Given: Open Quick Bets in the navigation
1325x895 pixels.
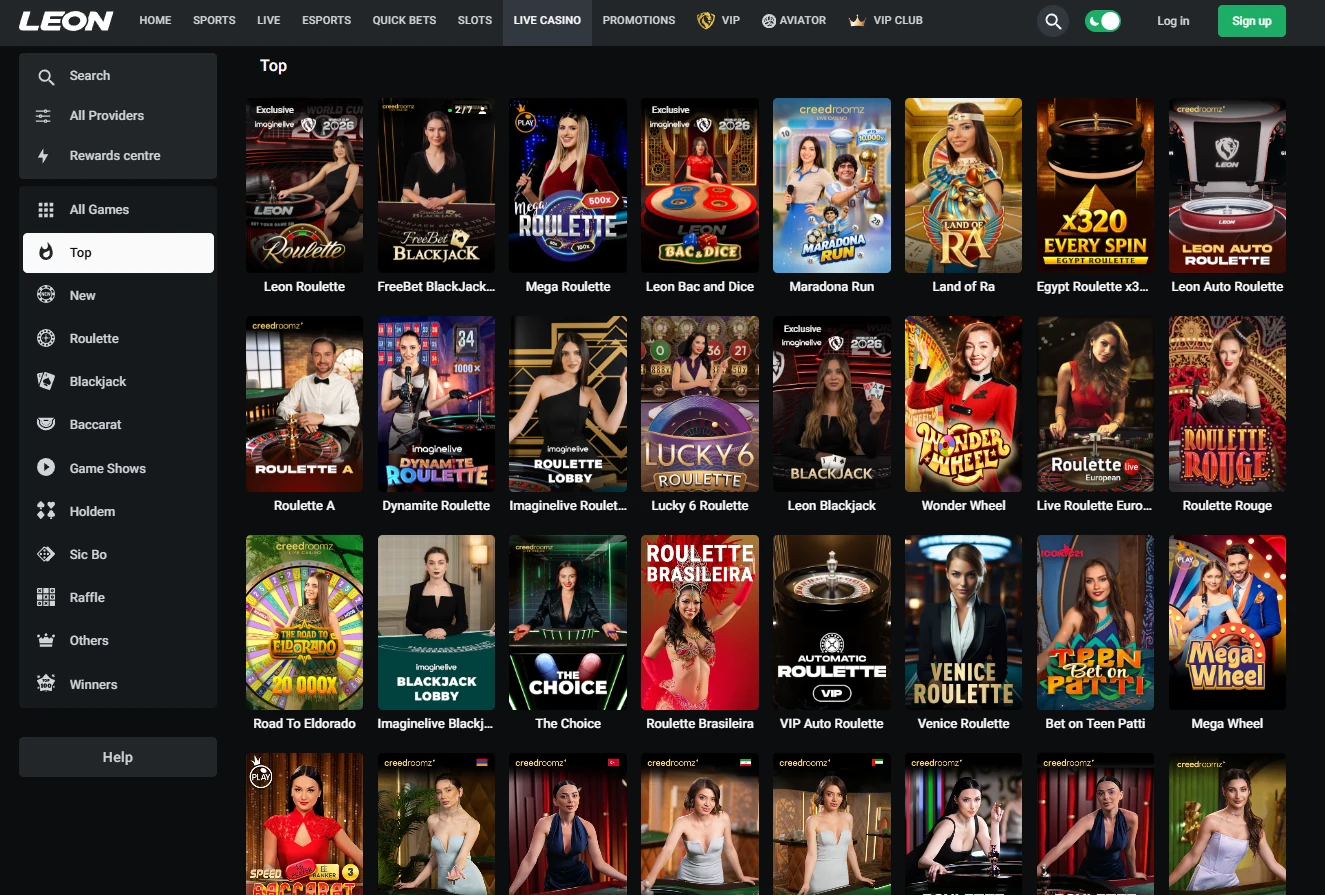Looking at the screenshot, I should point(404,20).
